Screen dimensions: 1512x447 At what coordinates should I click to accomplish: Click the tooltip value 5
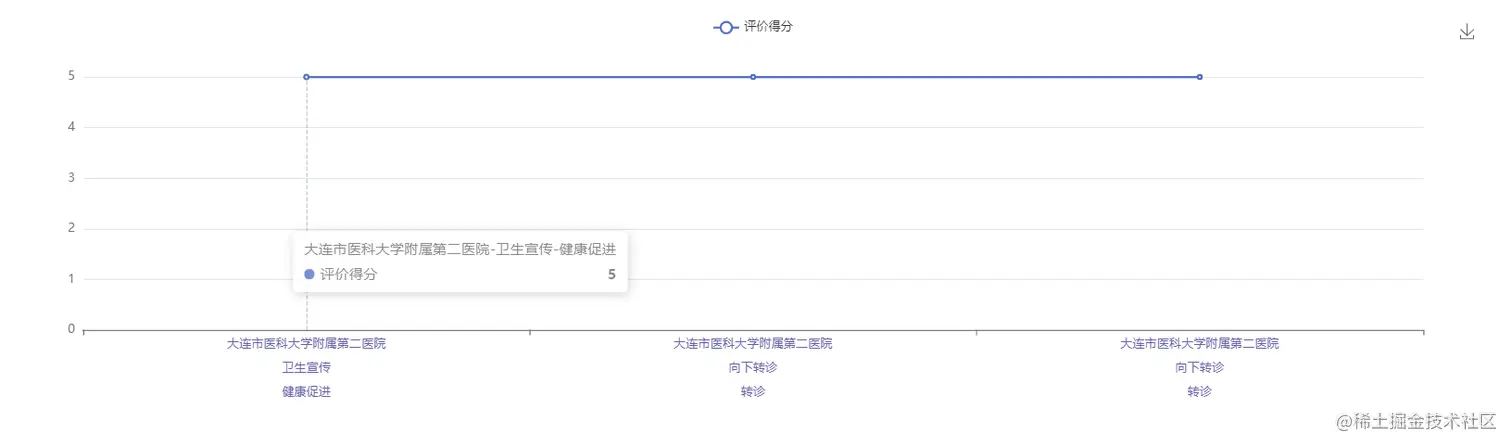pos(611,274)
